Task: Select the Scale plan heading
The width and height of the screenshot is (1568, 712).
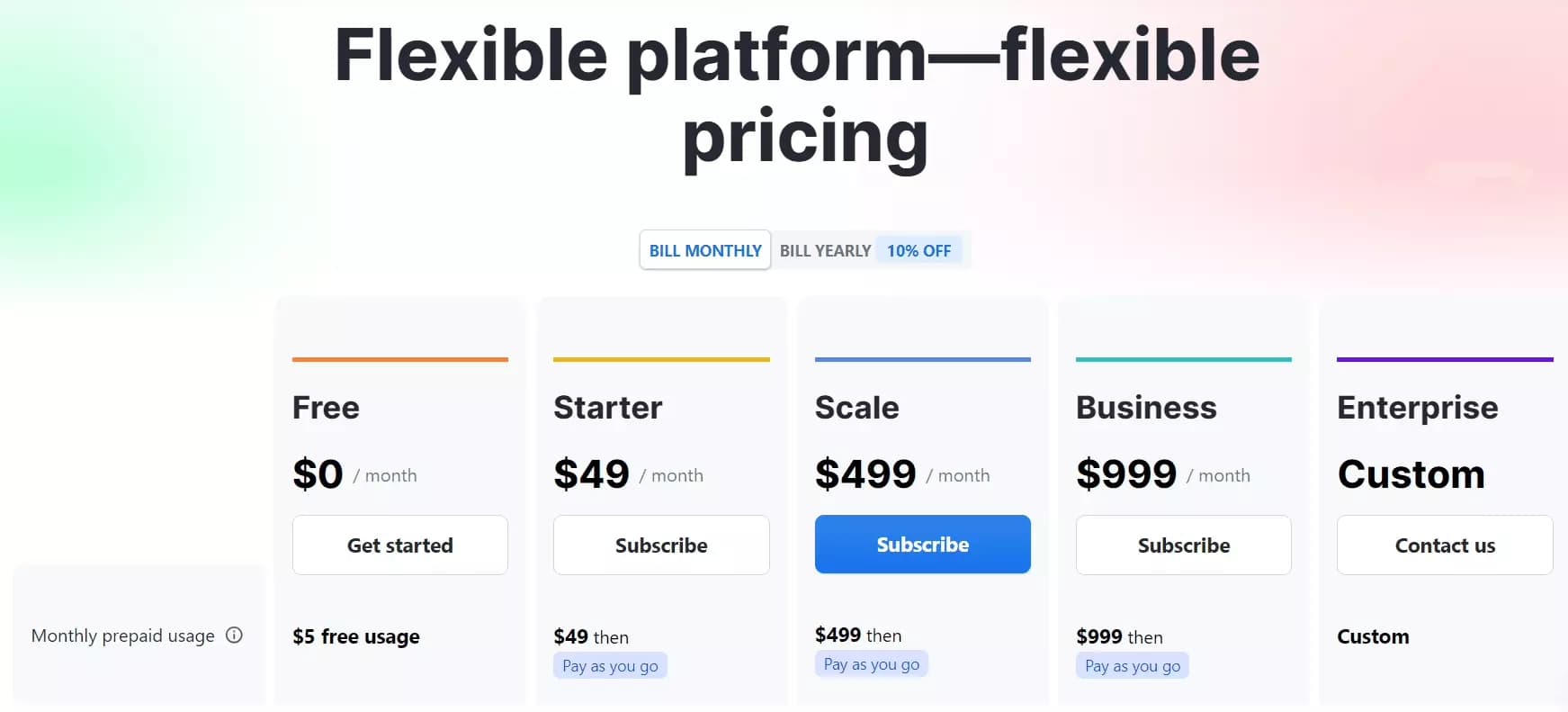Action: (856, 407)
